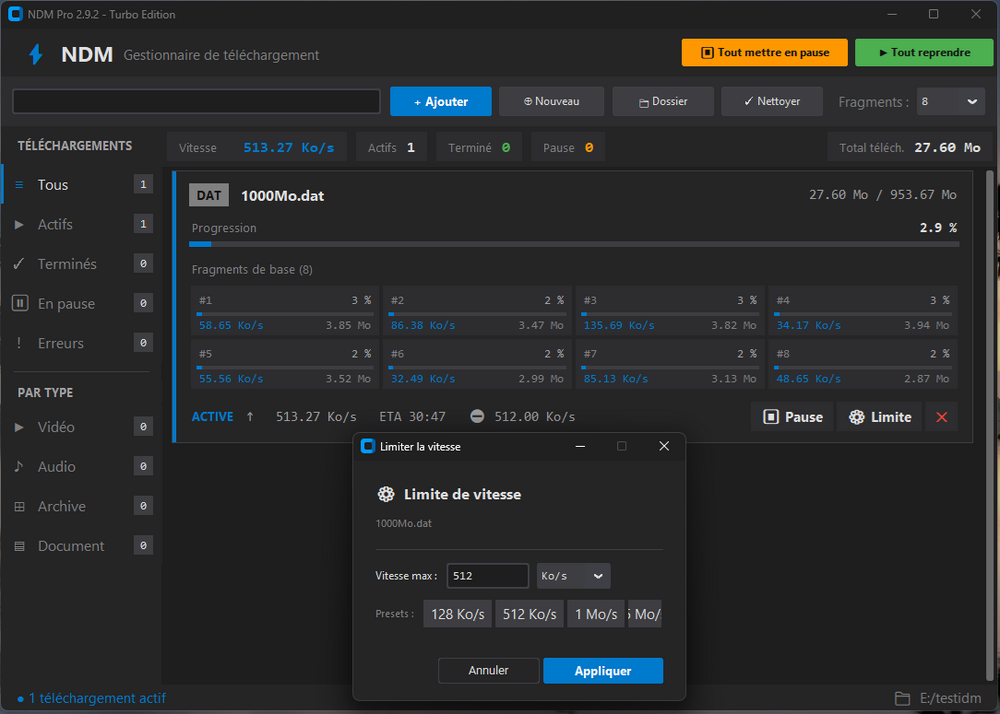Show all downloads with Tous
Image resolution: width=1000 pixels, height=714 pixels.
82,184
